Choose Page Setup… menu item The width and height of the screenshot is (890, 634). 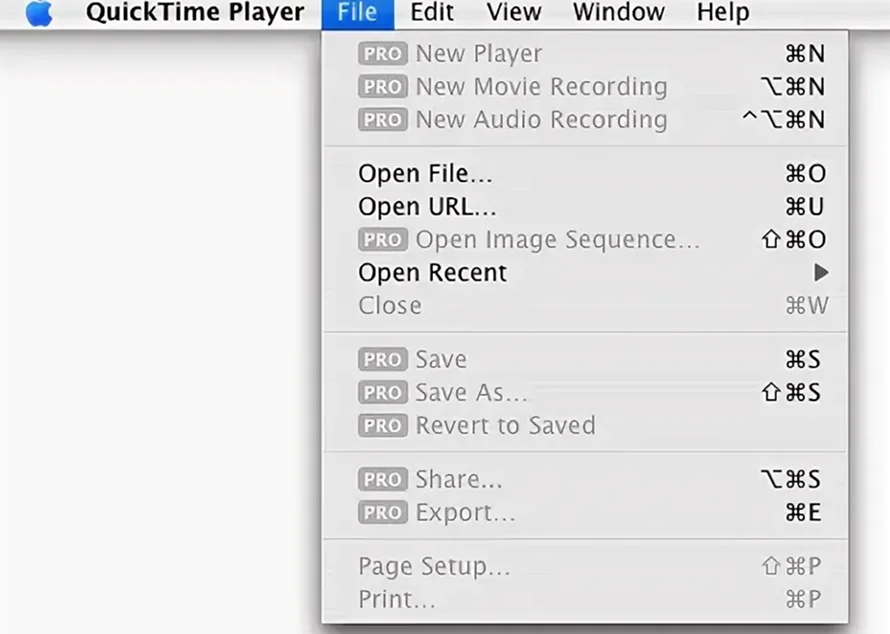tap(585, 566)
